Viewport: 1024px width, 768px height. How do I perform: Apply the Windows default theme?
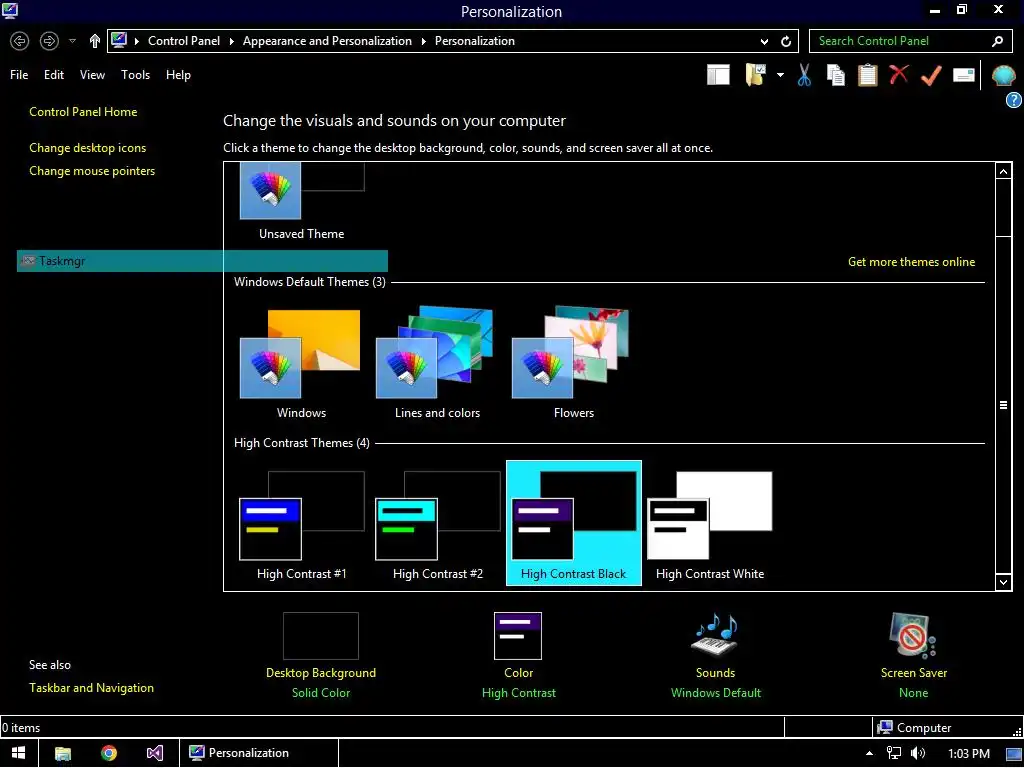(x=301, y=364)
